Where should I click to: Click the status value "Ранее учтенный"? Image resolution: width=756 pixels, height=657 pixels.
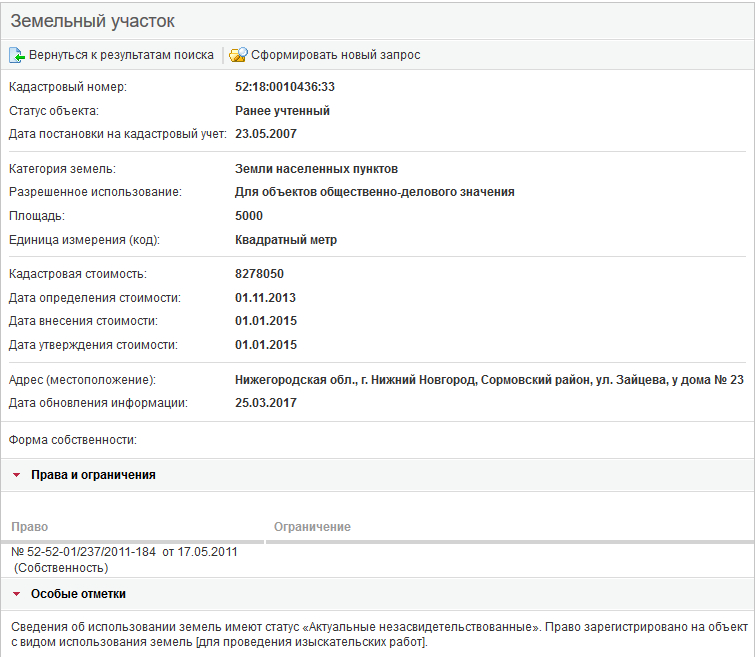click(282, 111)
